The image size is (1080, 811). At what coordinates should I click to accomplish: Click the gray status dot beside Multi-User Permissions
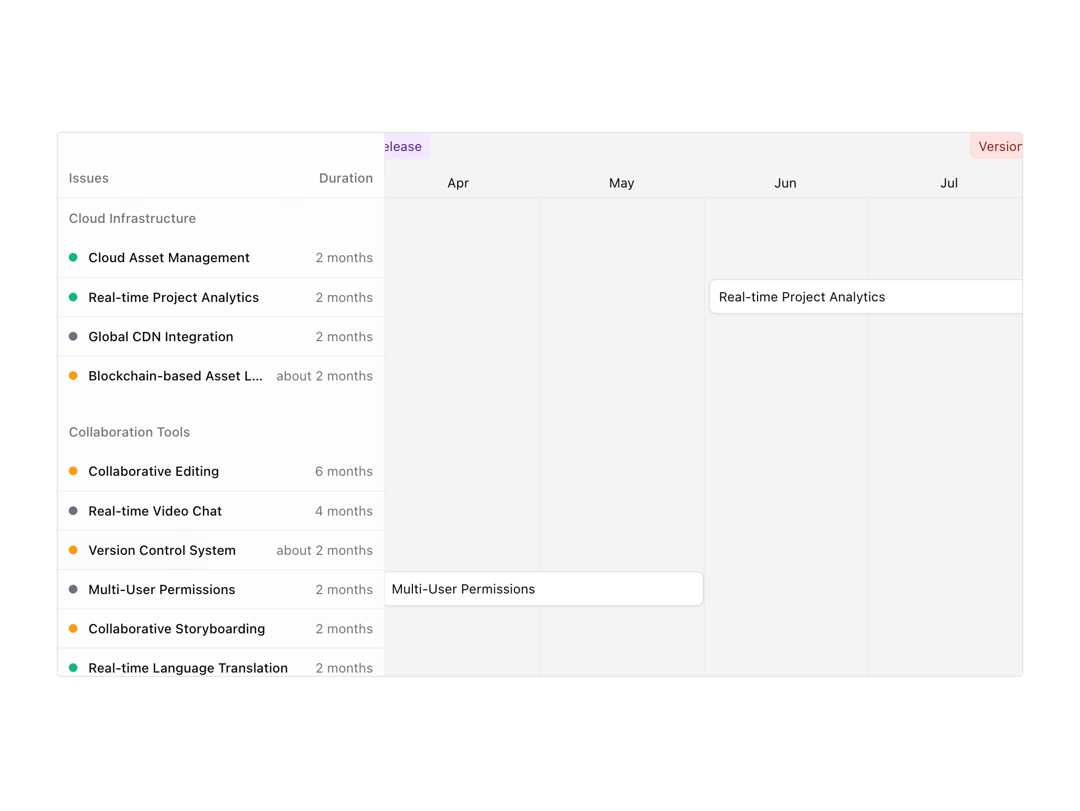point(73,589)
